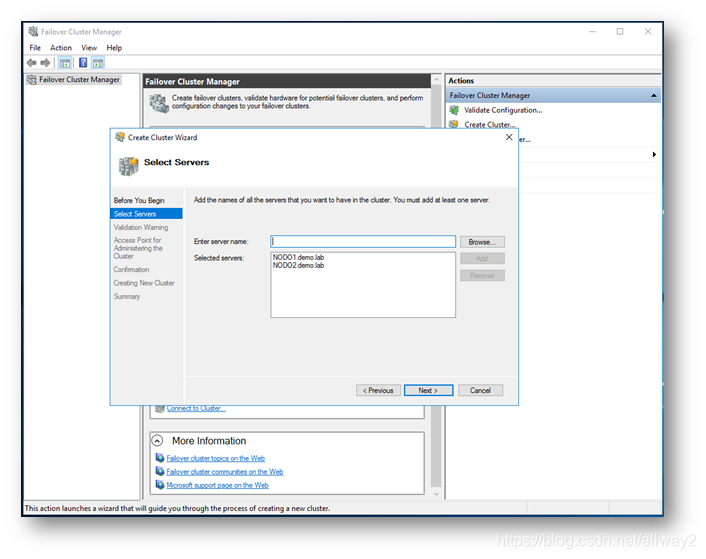Screen dimensions: 706x559
Task: Click the Forward arrow toolbar icon
Action: click(45, 63)
